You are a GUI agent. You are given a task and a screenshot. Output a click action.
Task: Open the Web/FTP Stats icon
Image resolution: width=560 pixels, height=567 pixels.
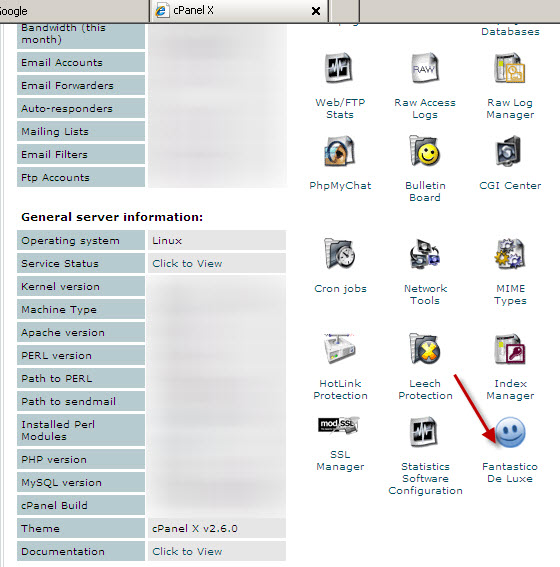339,68
